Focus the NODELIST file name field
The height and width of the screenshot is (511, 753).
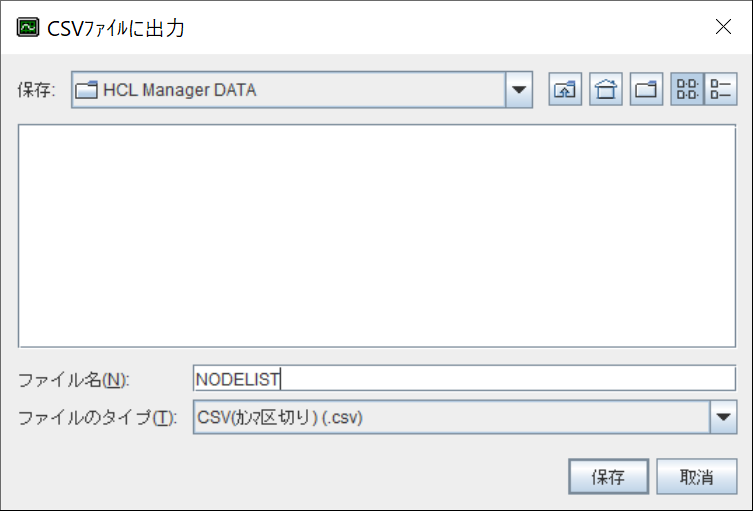(464, 378)
